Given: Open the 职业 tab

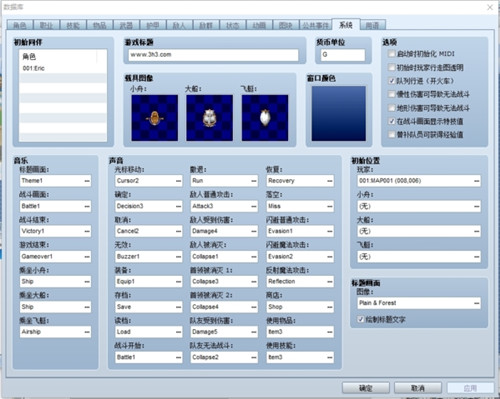Looking at the screenshot, I should click(46, 25).
